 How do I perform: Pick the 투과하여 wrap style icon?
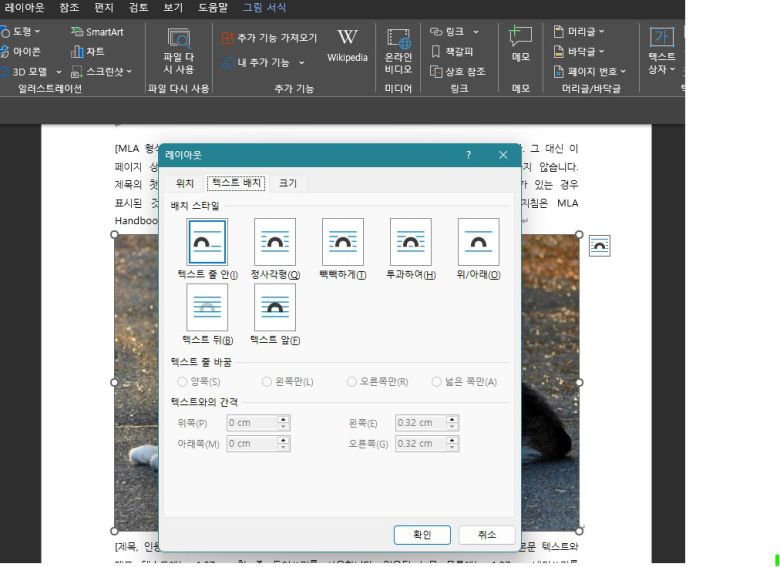410,242
